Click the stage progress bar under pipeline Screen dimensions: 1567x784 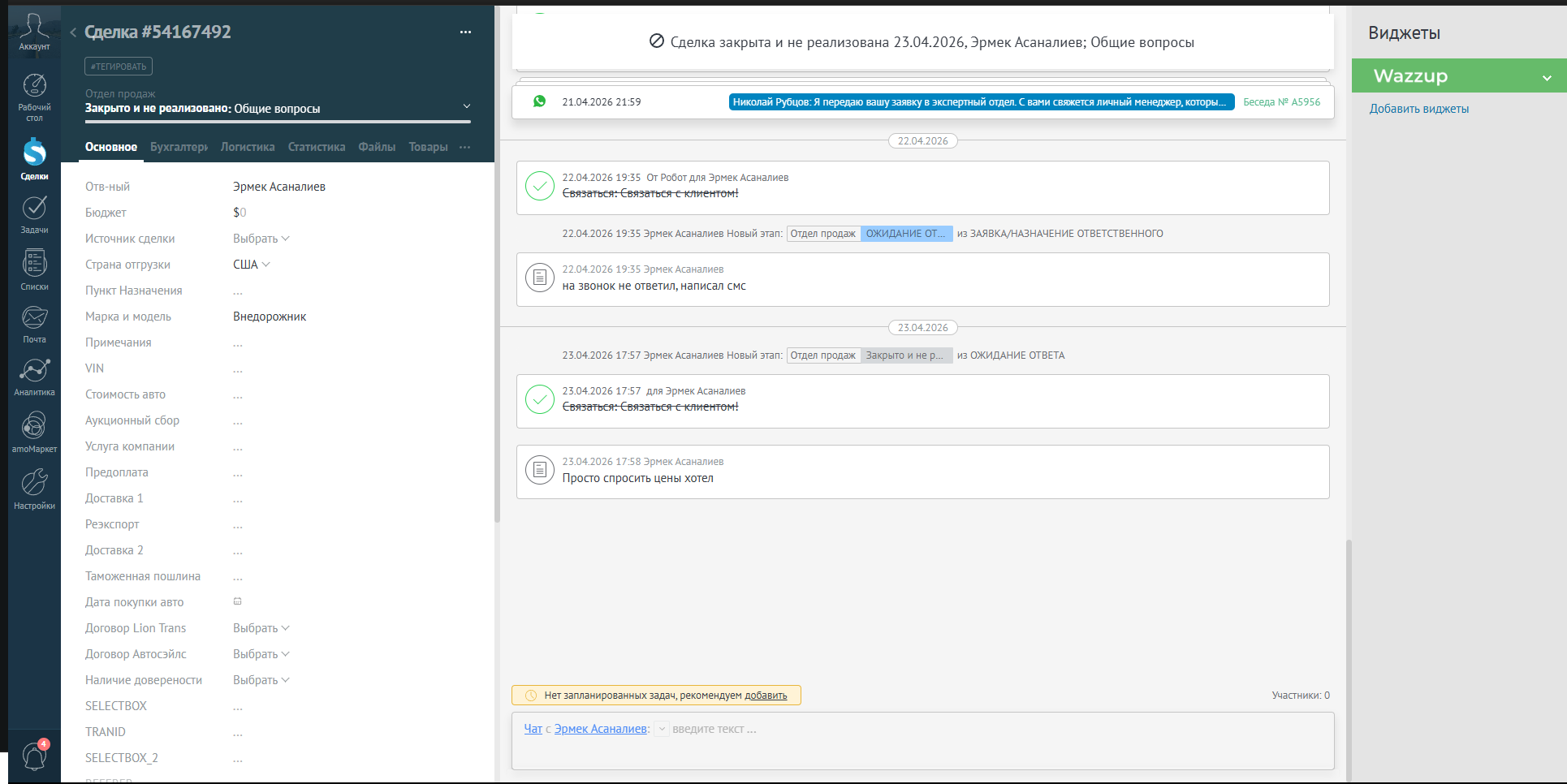pos(278,122)
